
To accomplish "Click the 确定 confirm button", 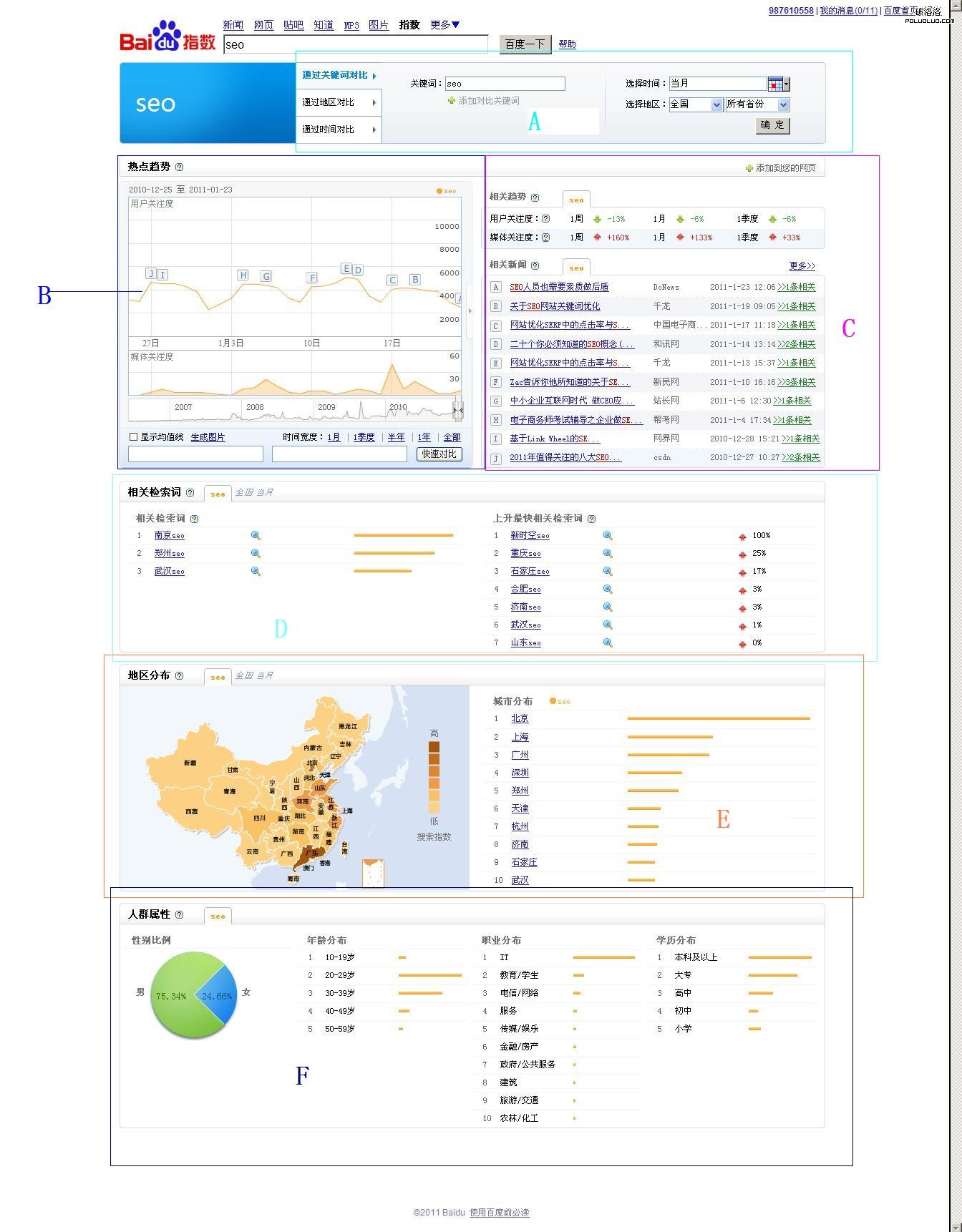I will click(x=772, y=125).
